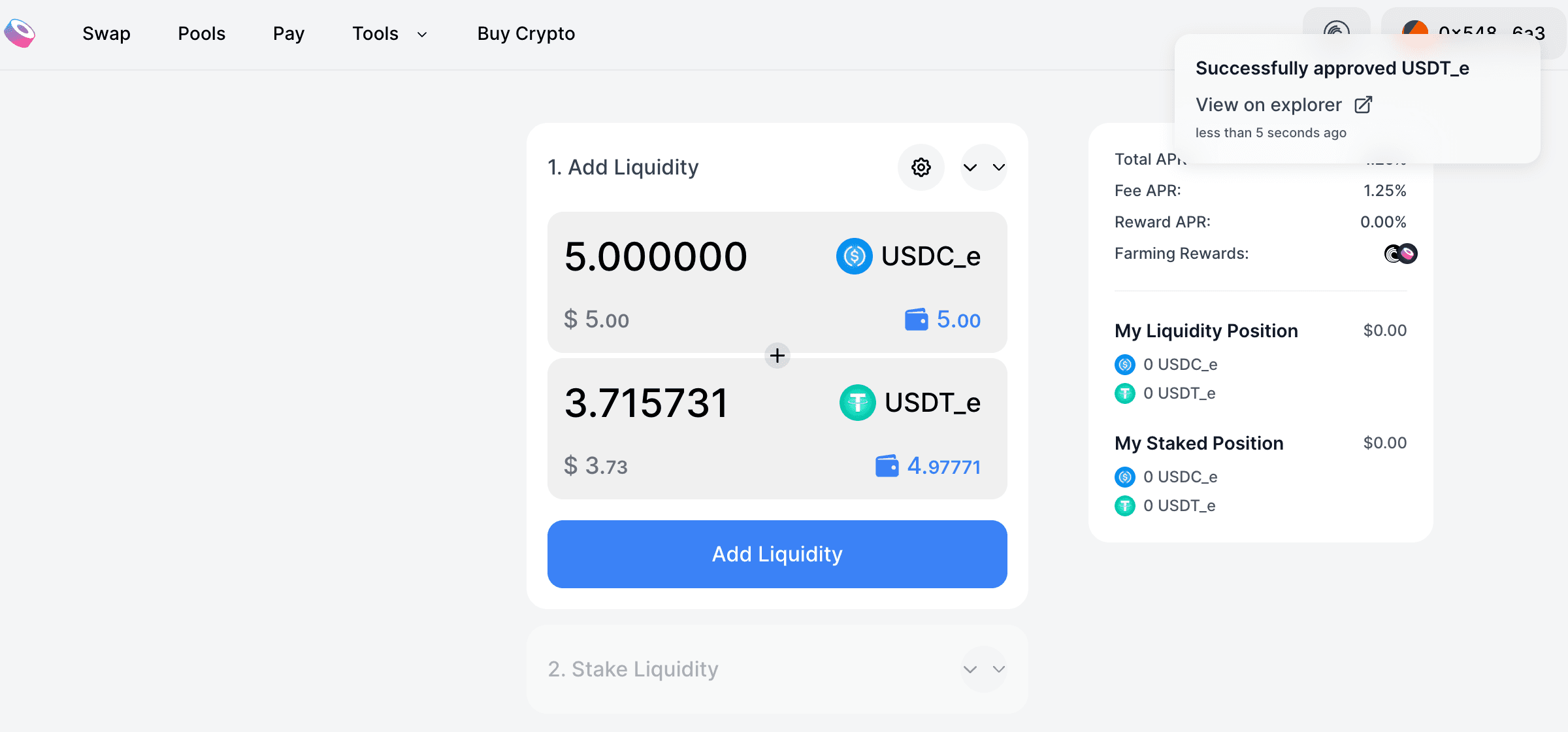Click View on explorer link

[1269, 105]
